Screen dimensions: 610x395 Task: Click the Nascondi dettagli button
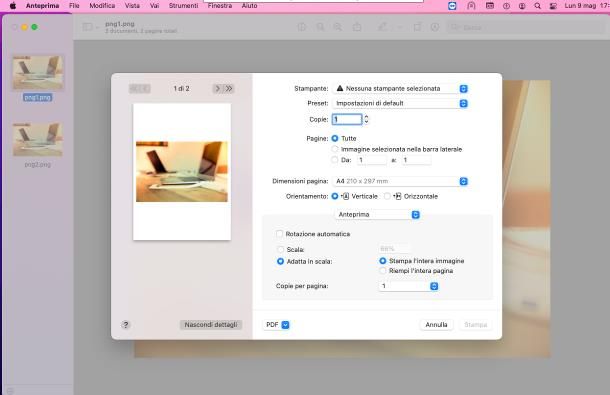(211, 325)
